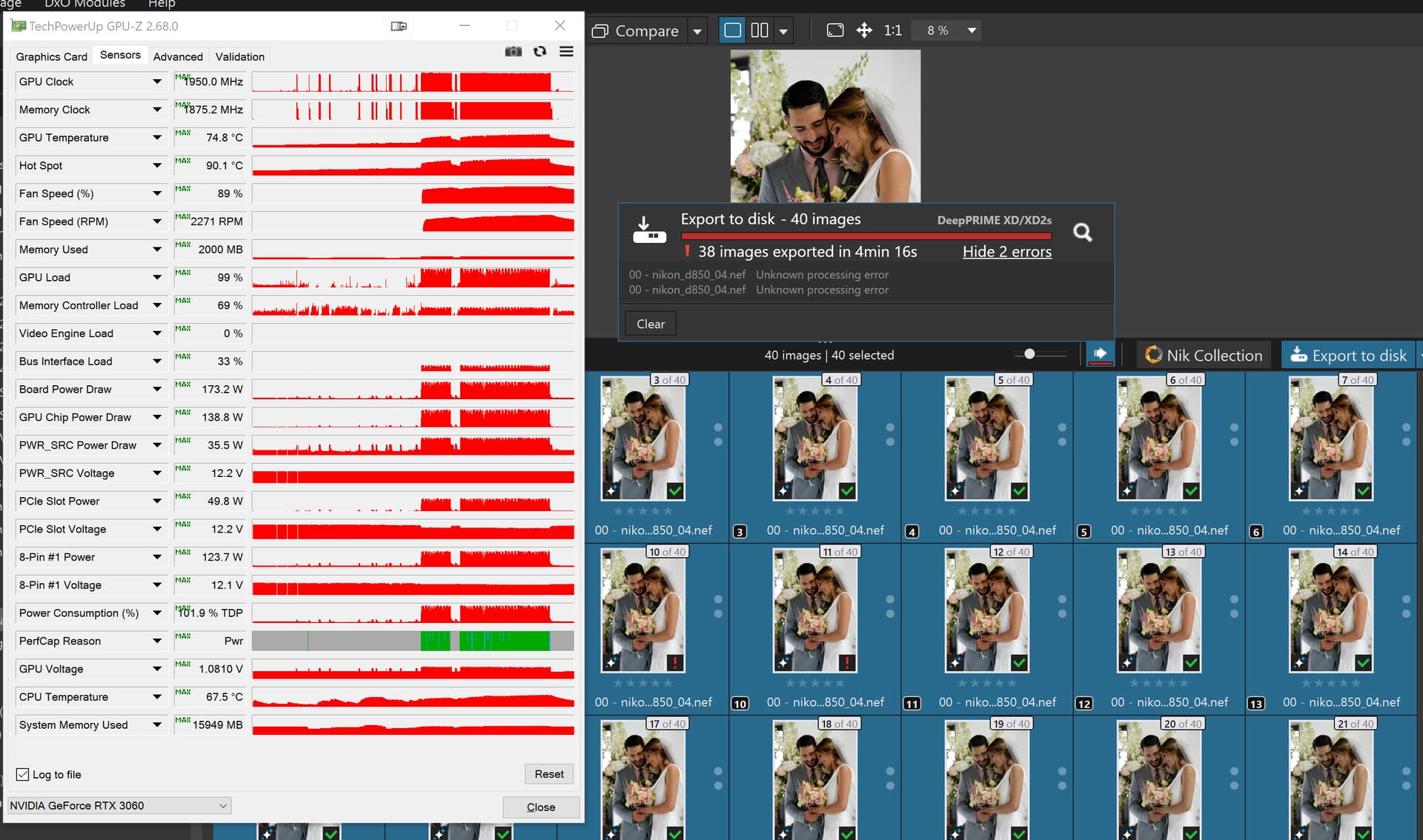Select the pan move tool icon
1423x840 pixels.
864,30
